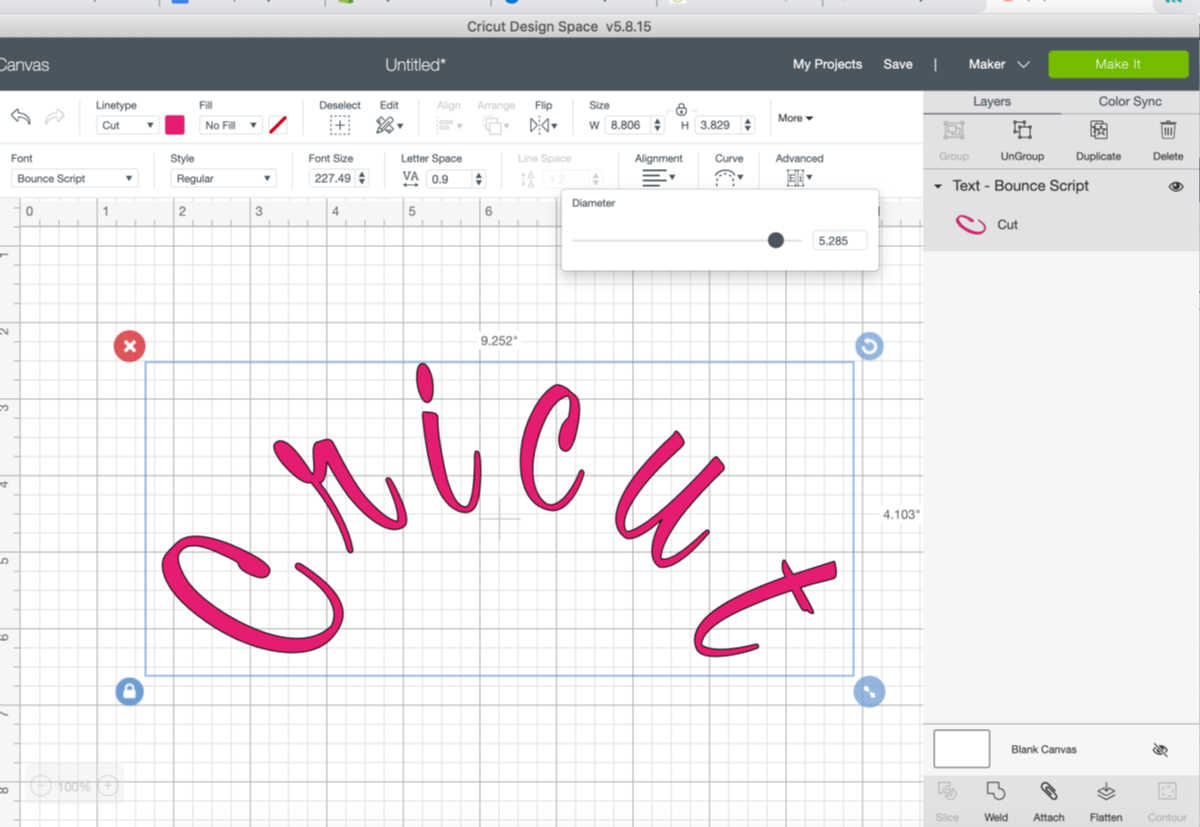
Task: Toggle Blank Canvas visibility
Action: coord(1162,748)
